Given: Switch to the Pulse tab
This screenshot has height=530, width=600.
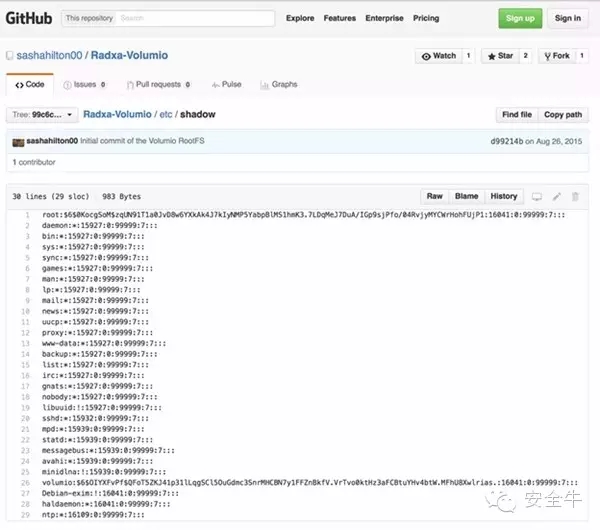Looking at the screenshot, I should 227,85.
